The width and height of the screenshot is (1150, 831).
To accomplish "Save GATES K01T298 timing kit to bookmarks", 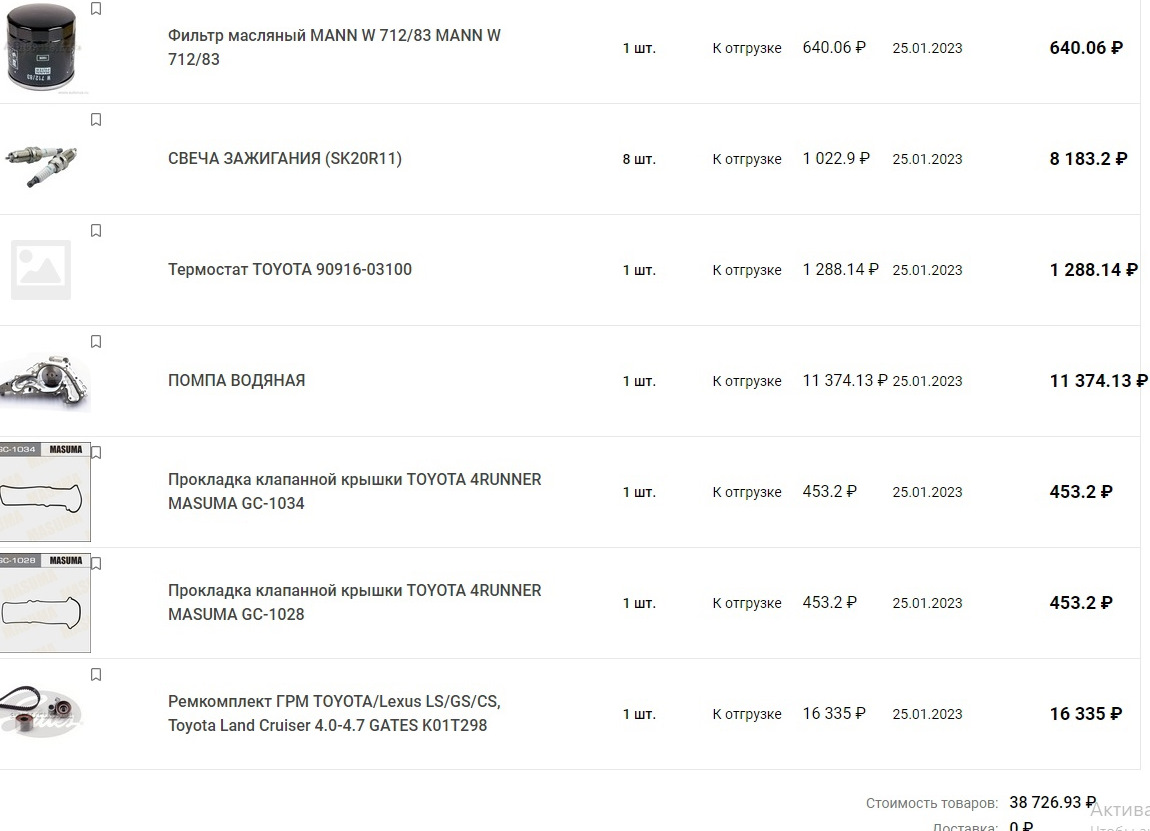I will pos(96,675).
